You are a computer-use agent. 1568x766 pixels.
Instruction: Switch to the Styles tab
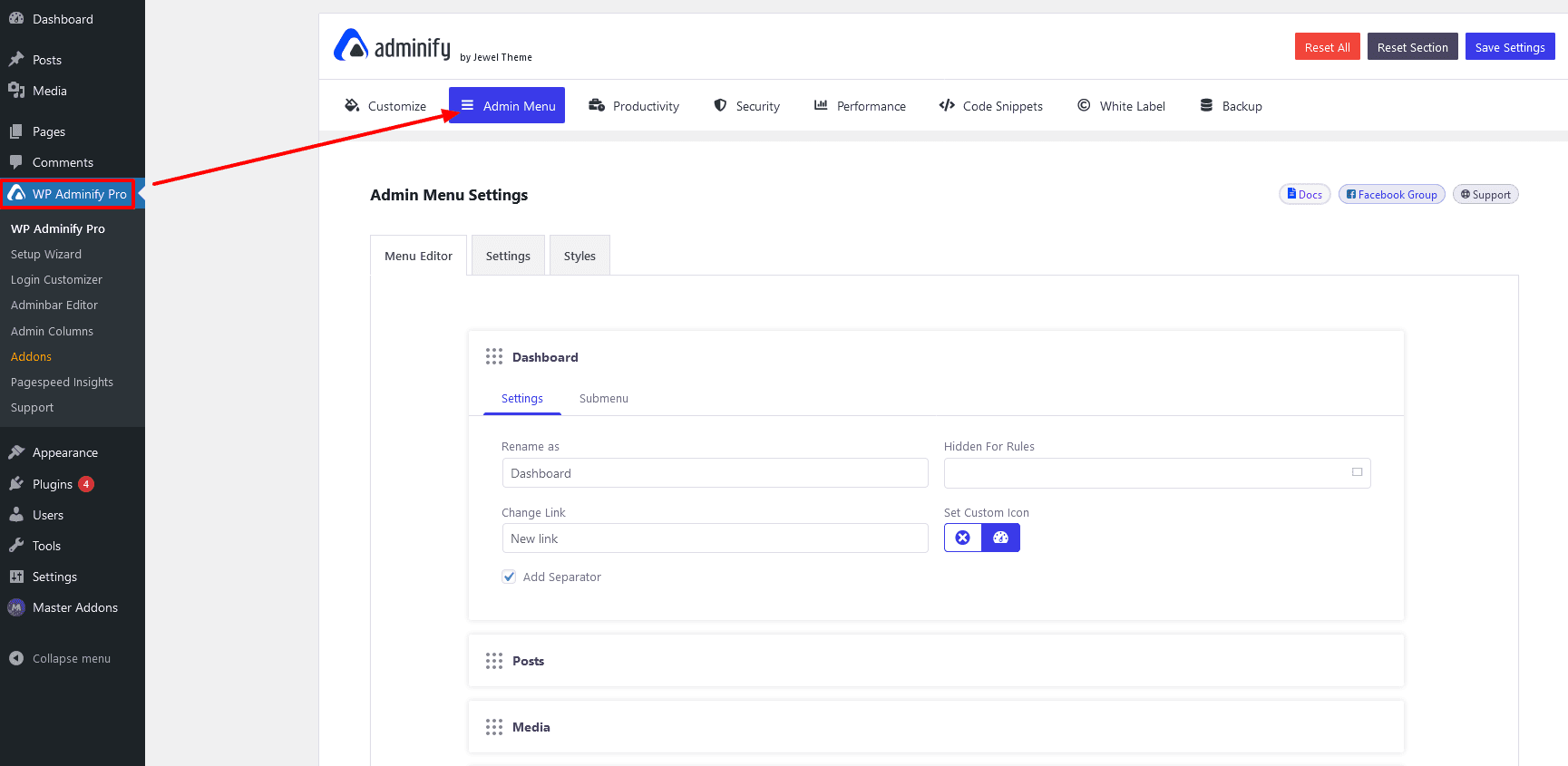(x=579, y=256)
